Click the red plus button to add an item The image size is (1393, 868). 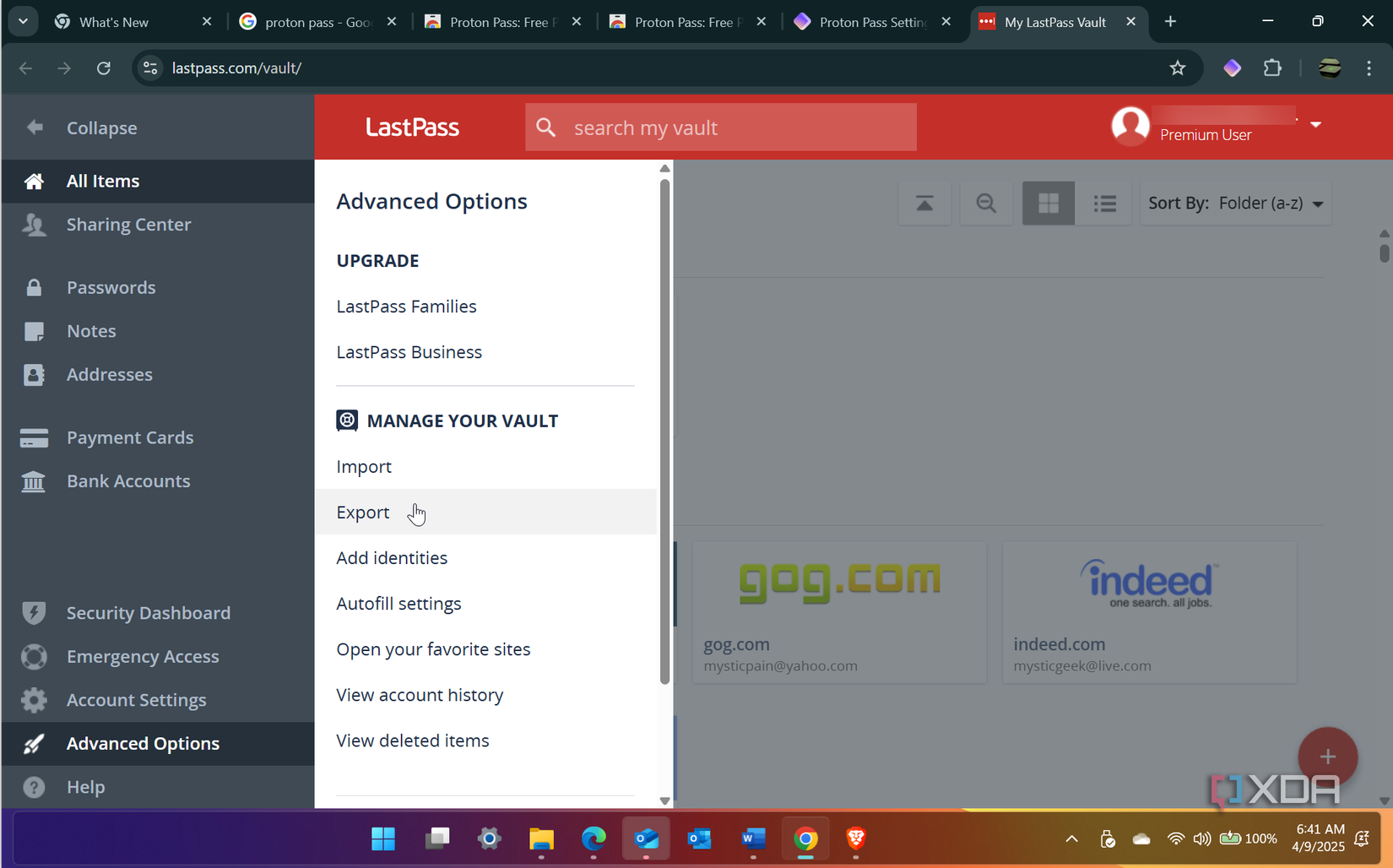pyautogui.click(x=1327, y=757)
